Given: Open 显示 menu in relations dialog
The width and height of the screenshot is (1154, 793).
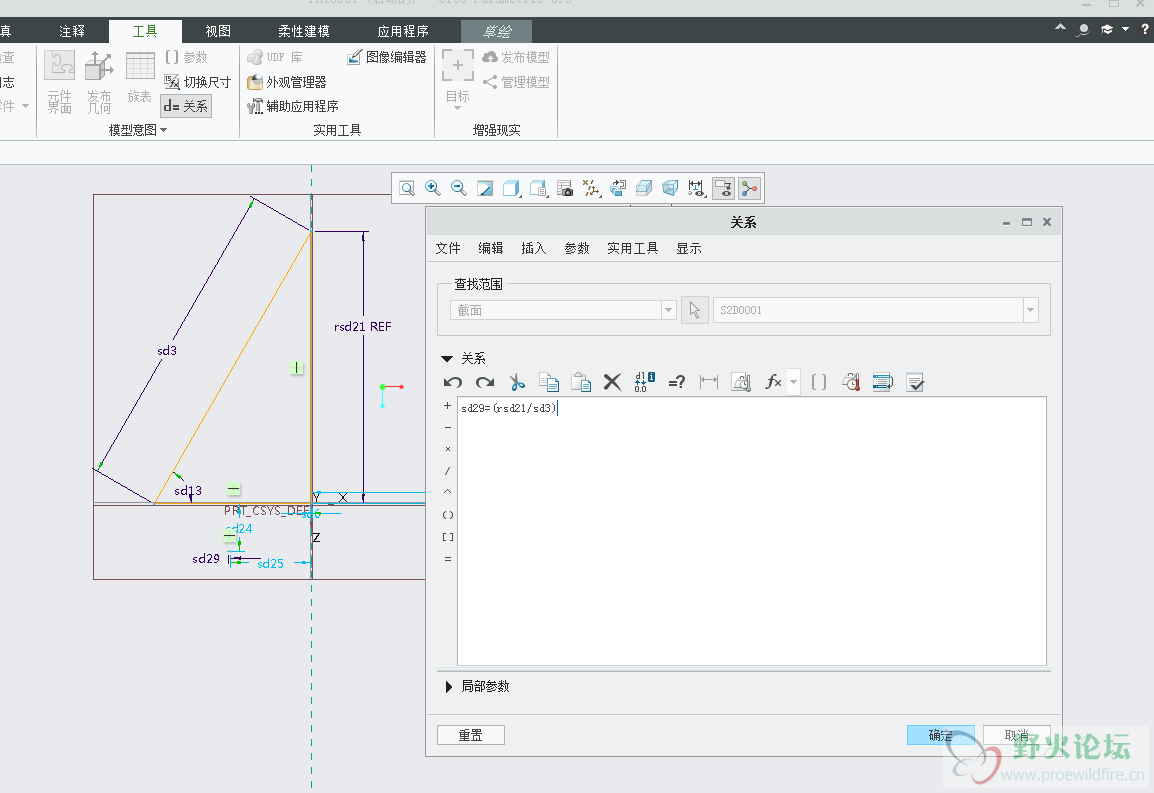Looking at the screenshot, I should click(x=689, y=248).
